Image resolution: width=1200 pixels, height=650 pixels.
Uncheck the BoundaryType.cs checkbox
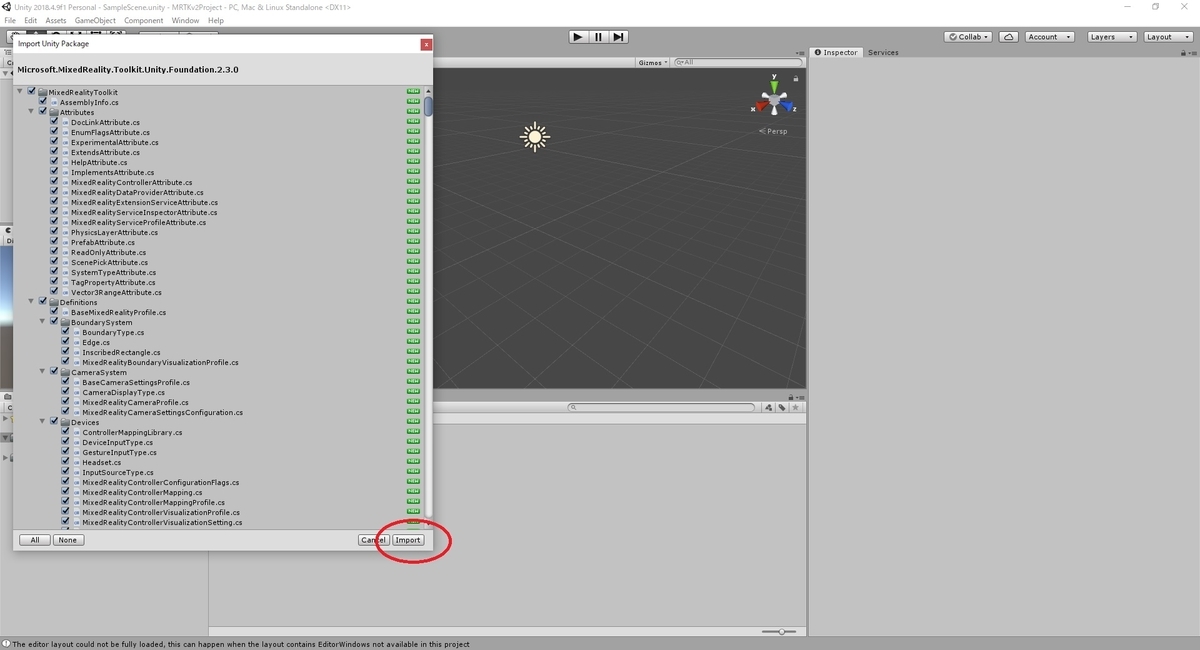click(66, 332)
